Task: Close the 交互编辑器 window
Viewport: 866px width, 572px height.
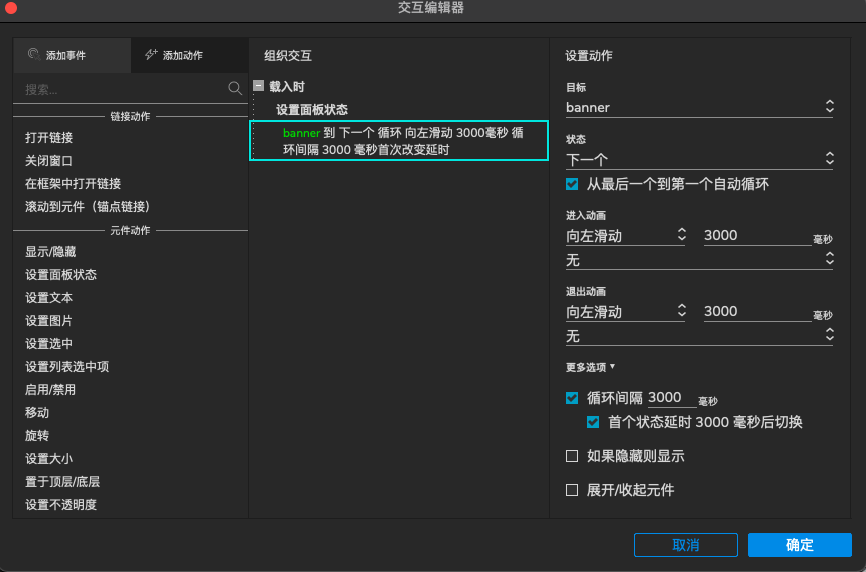Action: [x=10, y=8]
